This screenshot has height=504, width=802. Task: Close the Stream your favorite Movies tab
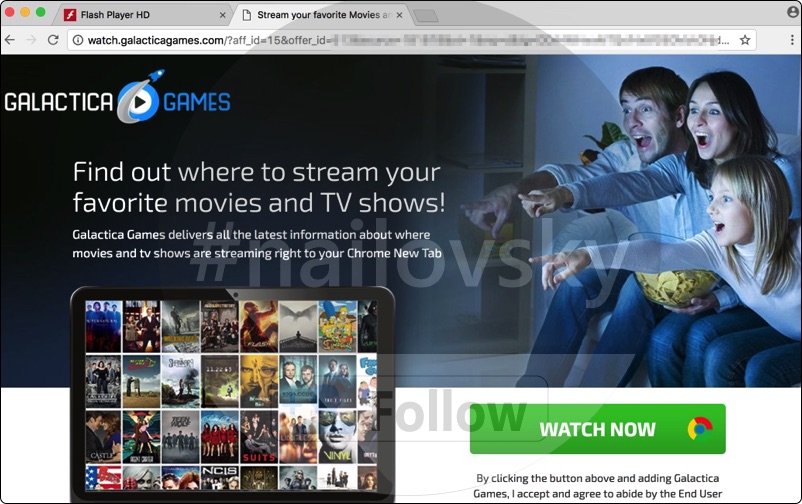[399, 15]
